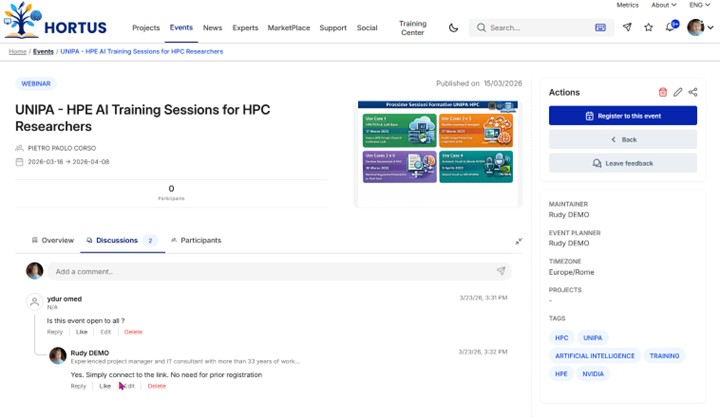Like Rudy DEMO's comment

[105, 386]
